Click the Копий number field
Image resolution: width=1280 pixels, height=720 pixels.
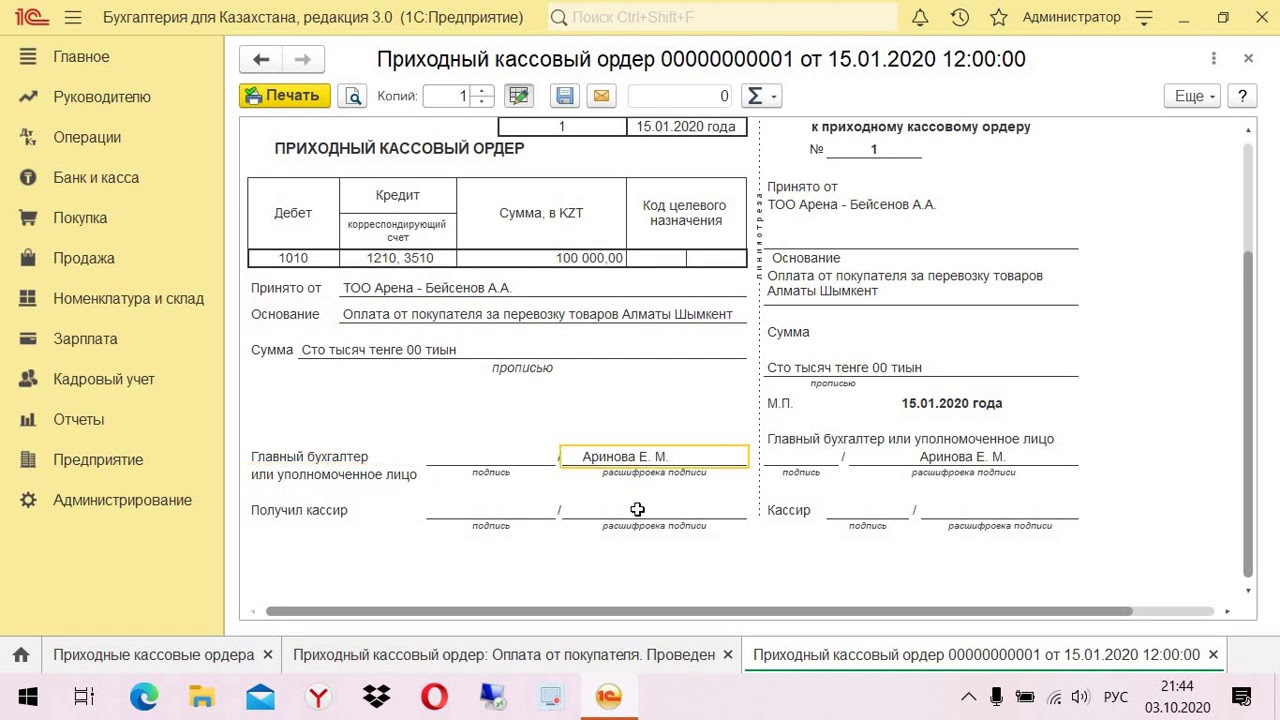pyautogui.click(x=447, y=96)
